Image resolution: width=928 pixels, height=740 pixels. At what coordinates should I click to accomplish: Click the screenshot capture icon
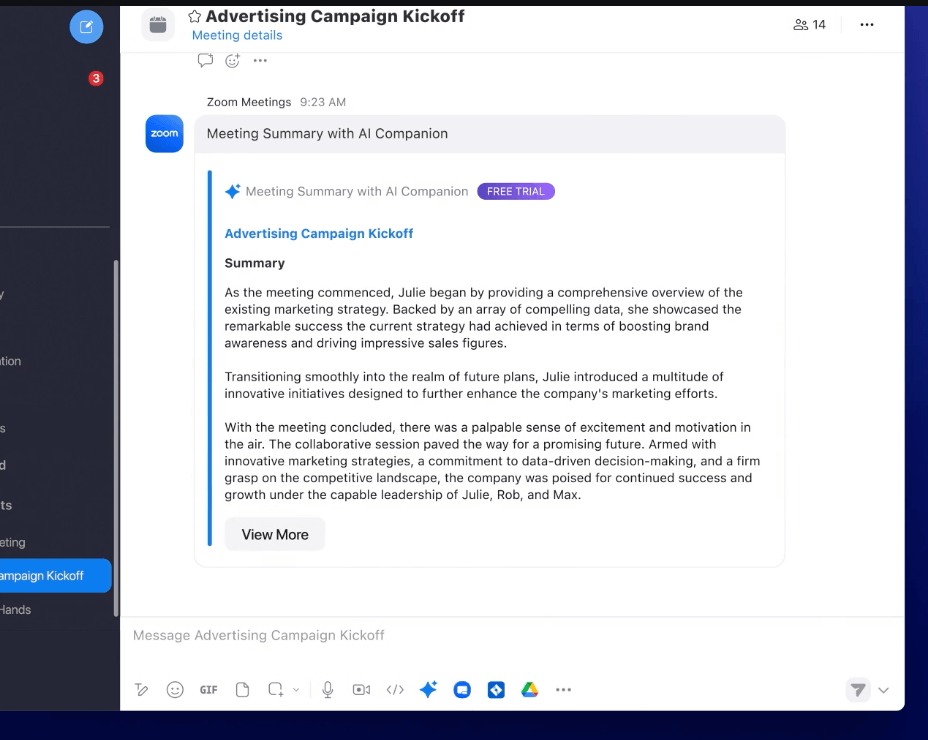click(x=276, y=690)
